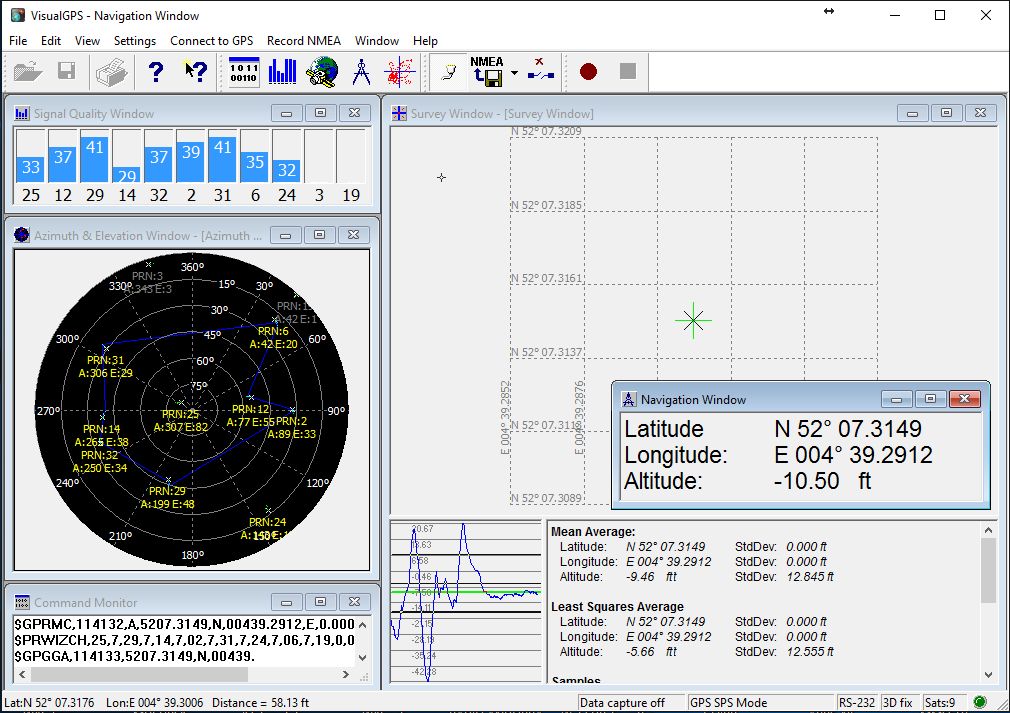Open the NMEA record dropdown arrow
The image size is (1010, 713).
(513, 72)
